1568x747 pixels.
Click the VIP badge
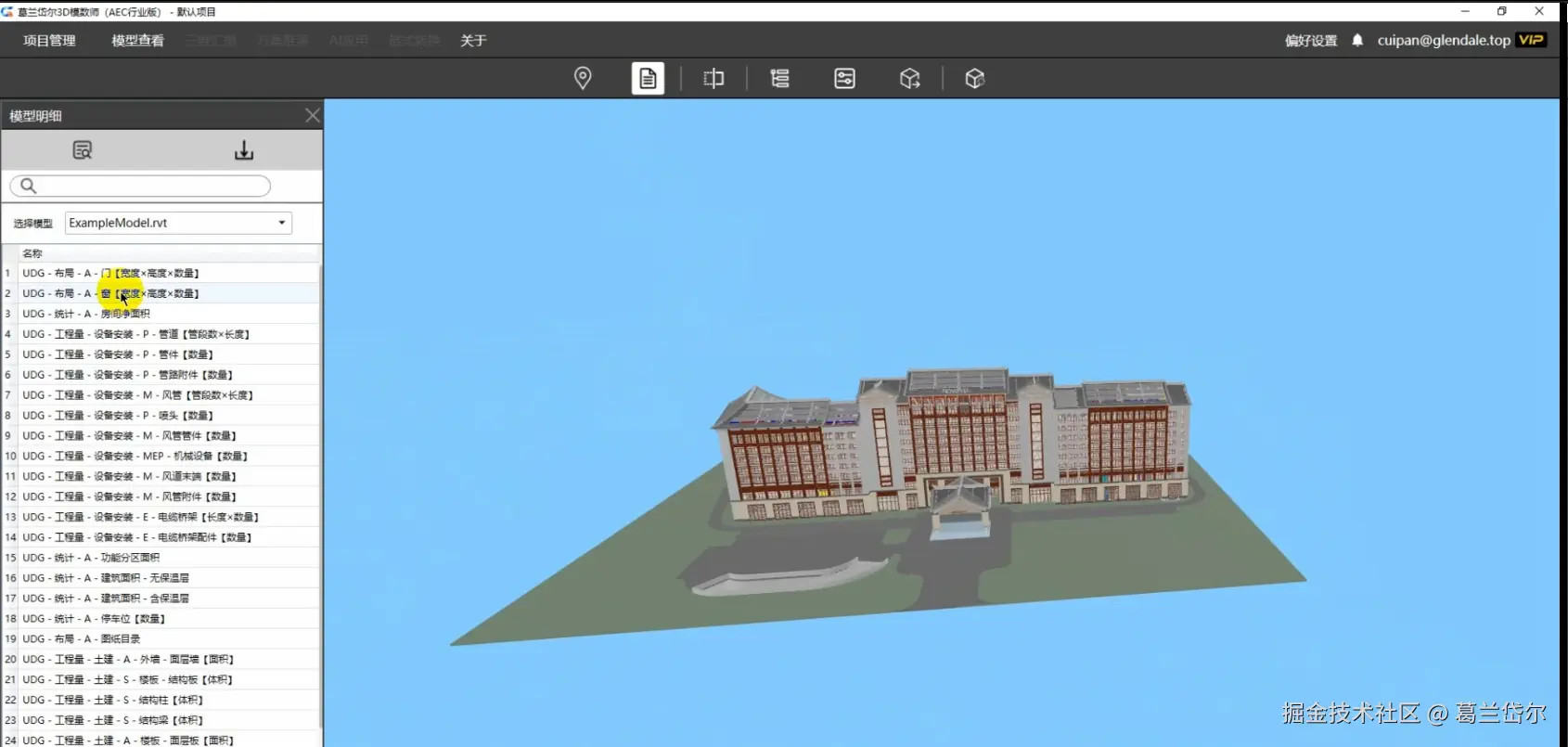(x=1531, y=40)
